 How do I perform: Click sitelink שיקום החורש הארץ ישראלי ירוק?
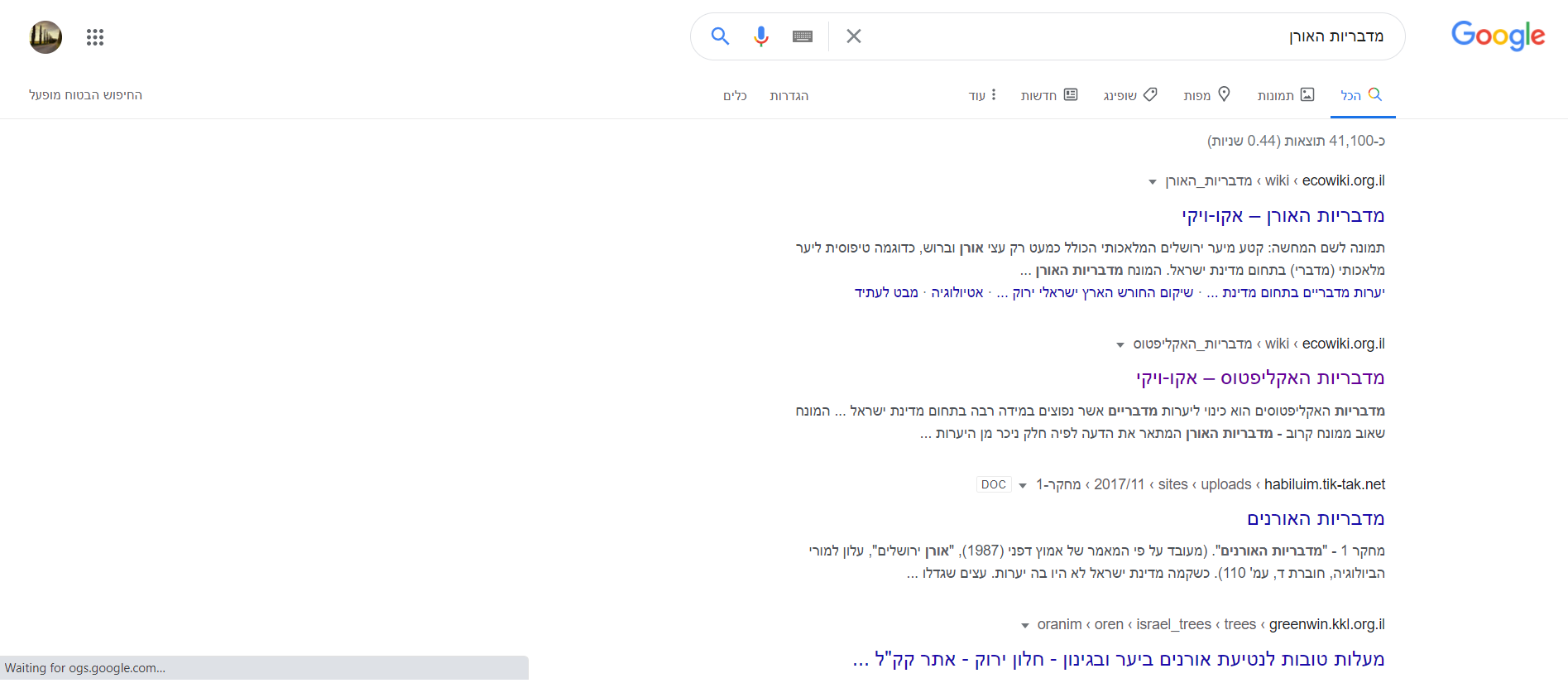(x=1095, y=292)
